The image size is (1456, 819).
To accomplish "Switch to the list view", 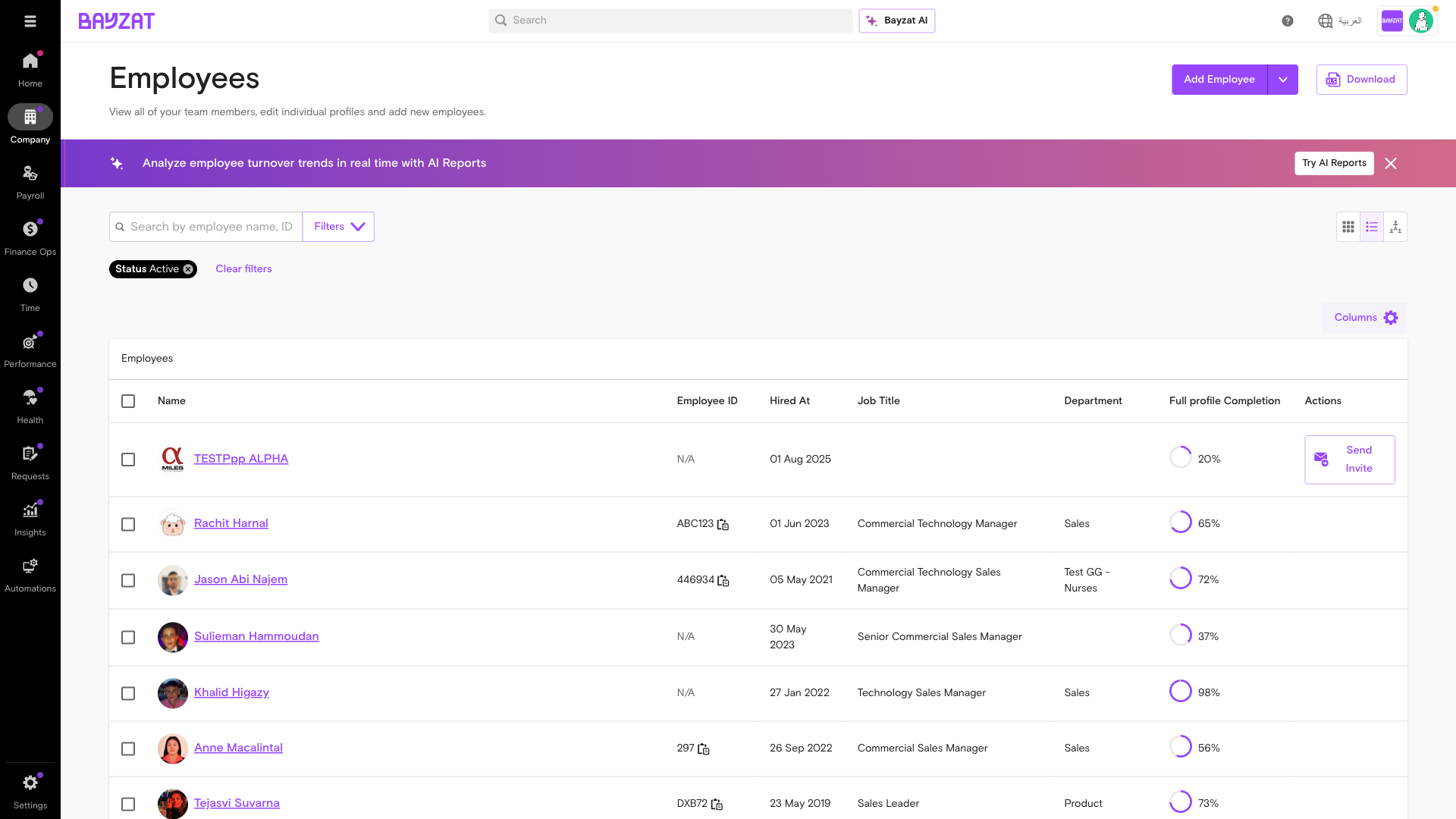I will [1372, 227].
